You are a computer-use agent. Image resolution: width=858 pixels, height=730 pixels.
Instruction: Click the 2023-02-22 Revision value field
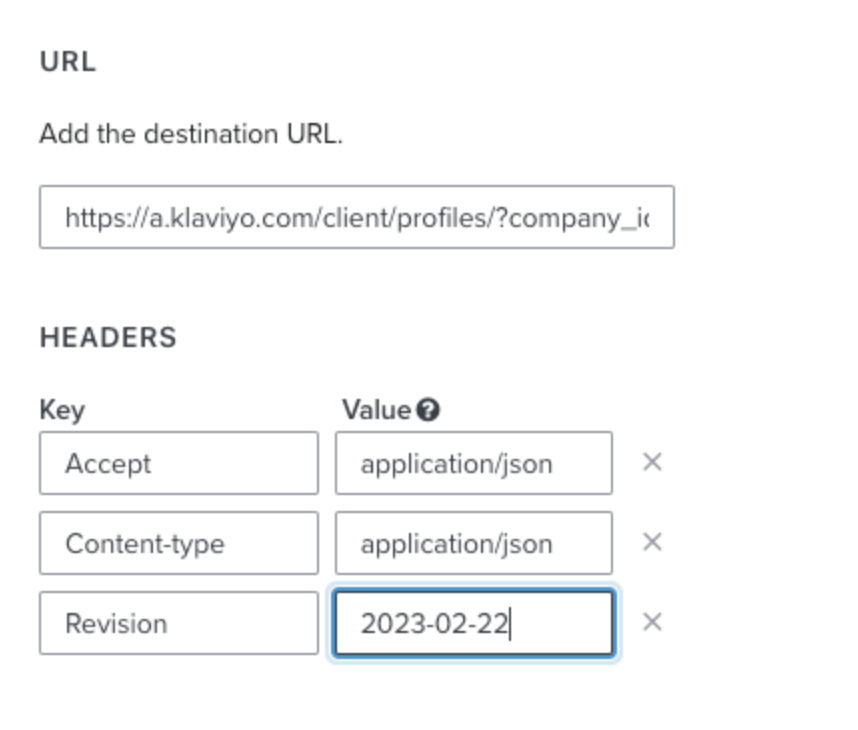473,621
